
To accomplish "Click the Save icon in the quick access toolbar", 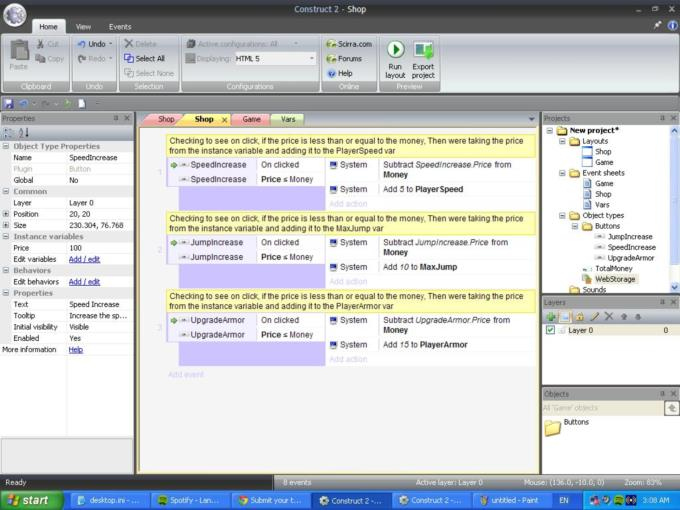I will (x=8, y=104).
